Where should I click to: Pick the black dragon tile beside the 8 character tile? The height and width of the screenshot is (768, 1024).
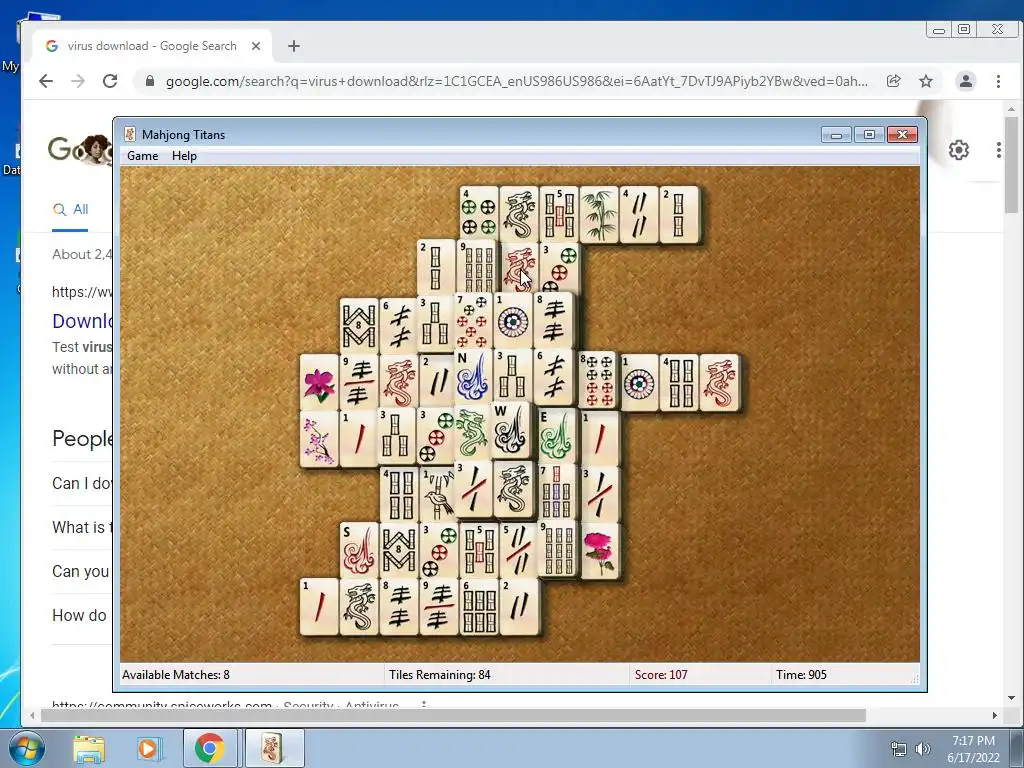point(359,607)
